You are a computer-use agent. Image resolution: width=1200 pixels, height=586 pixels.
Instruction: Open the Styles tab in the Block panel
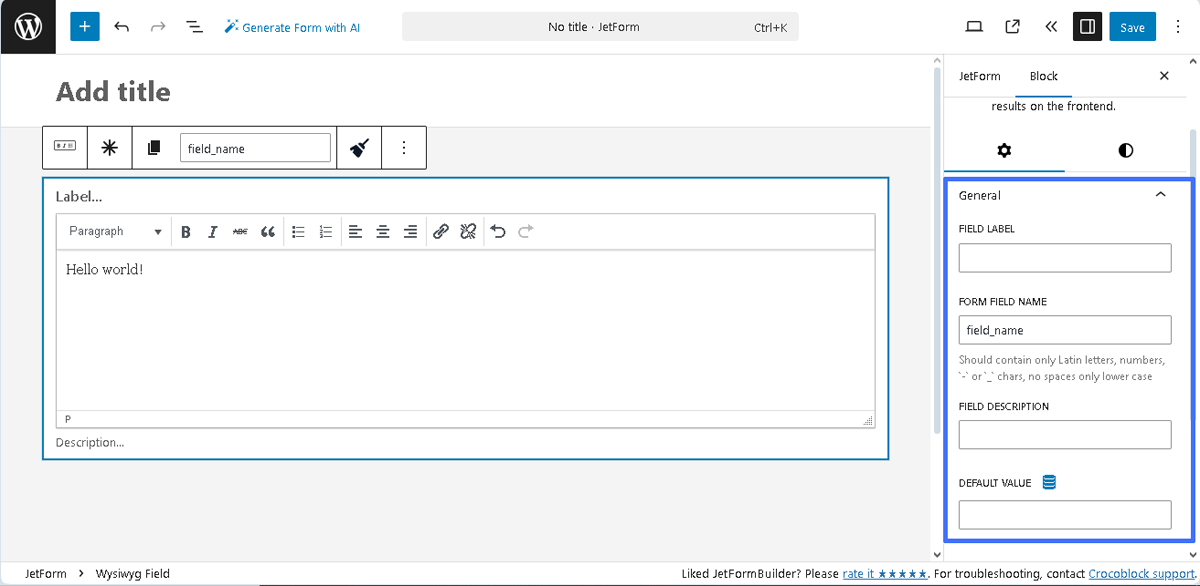(x=1124, y=151)
